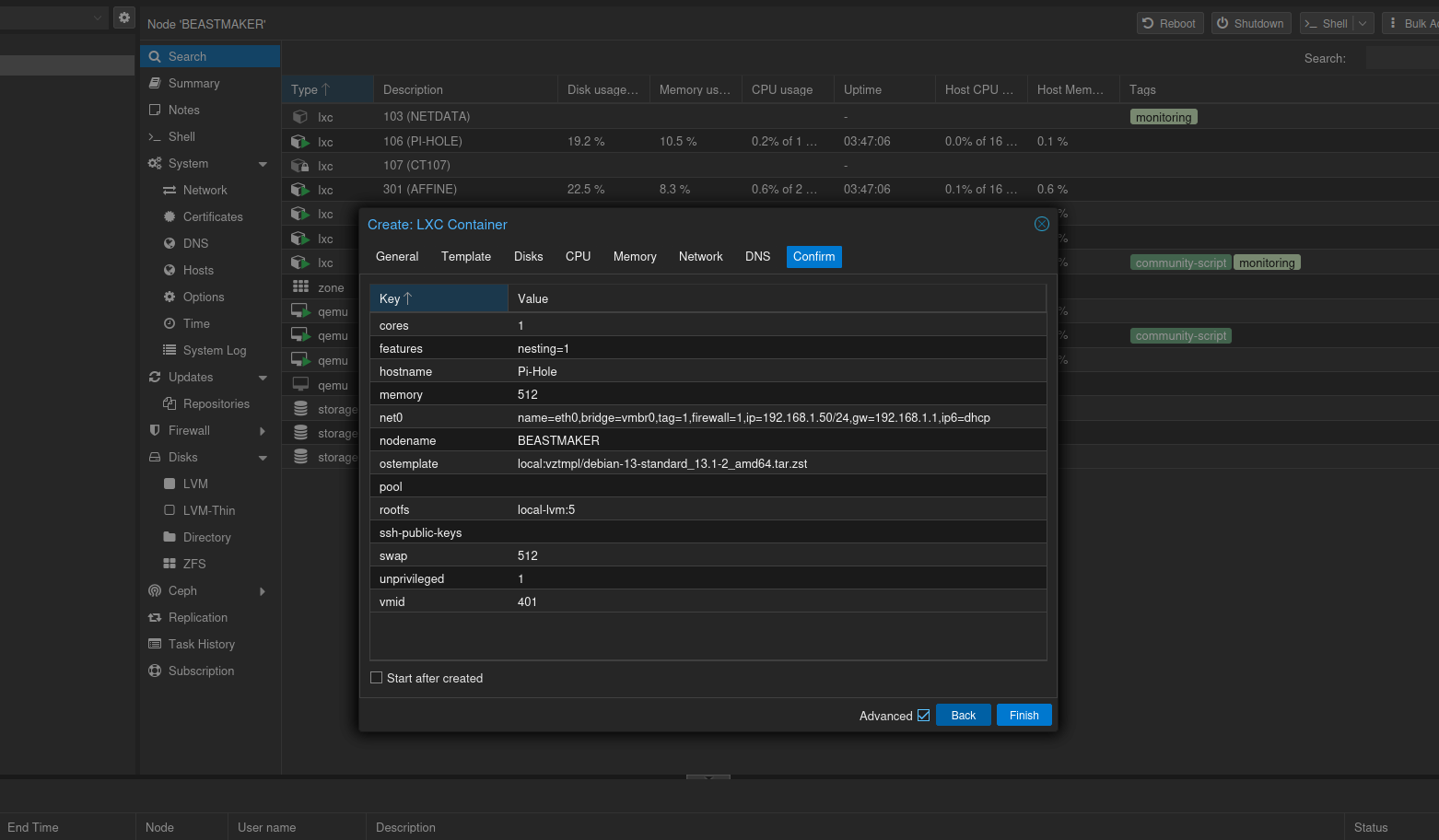Collapse the System section arrow

[x=263, y=164]
